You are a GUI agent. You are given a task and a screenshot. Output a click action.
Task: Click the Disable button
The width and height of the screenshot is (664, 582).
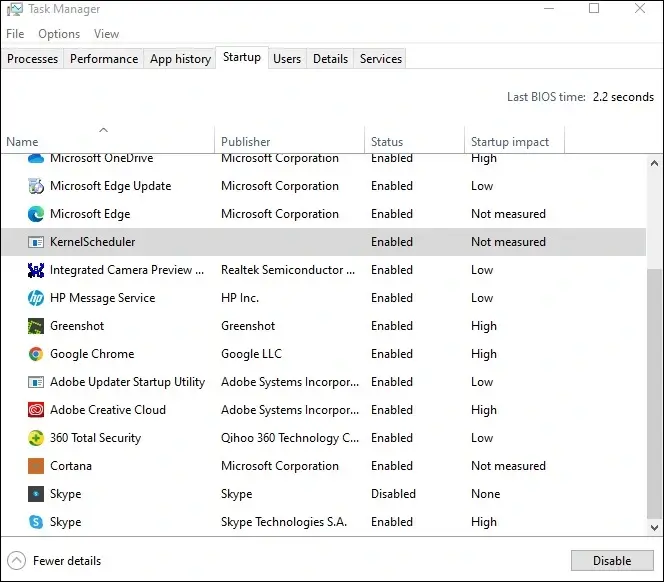(612, 561)
